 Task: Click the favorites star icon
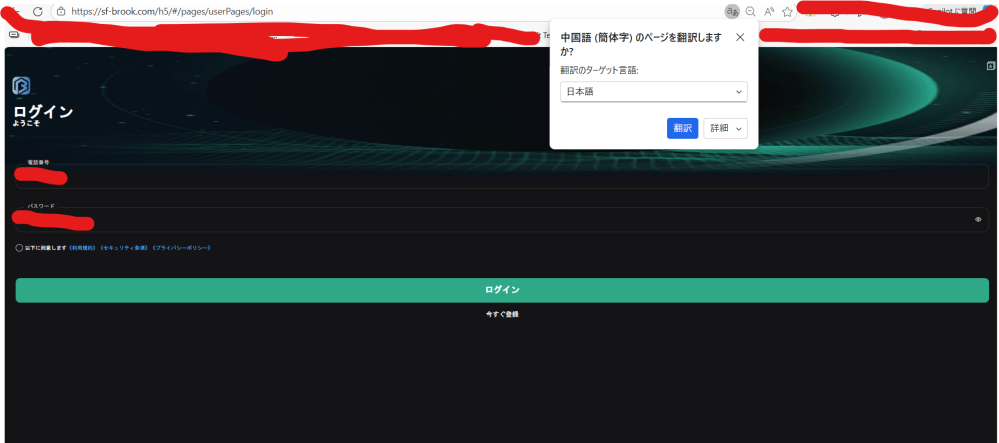coord(788,11)
